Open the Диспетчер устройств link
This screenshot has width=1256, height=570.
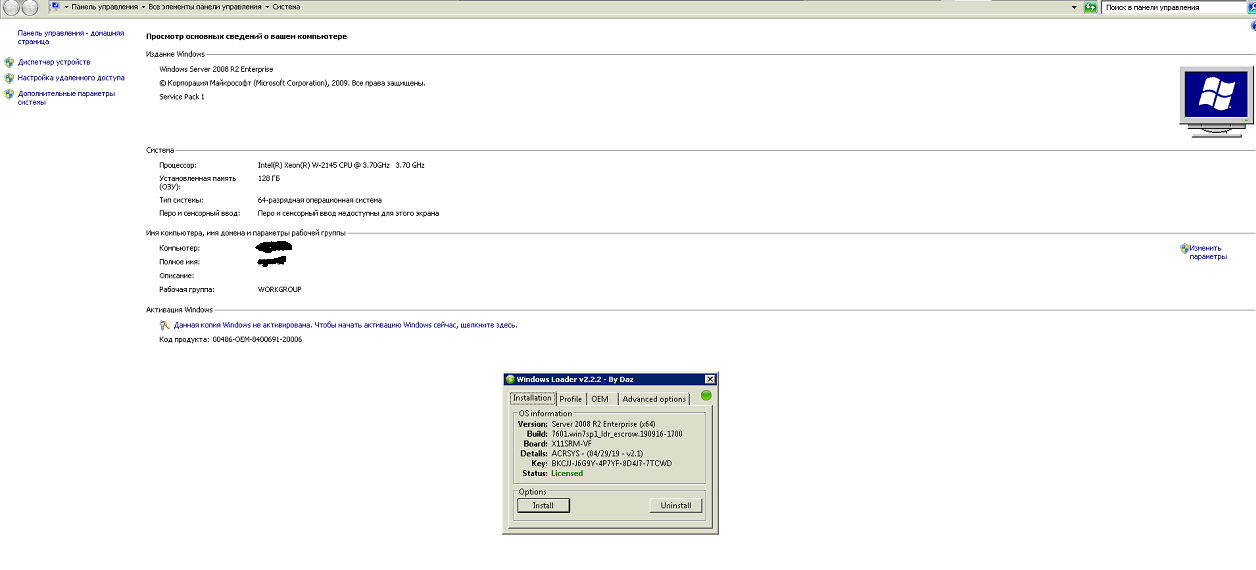[54, 62]
